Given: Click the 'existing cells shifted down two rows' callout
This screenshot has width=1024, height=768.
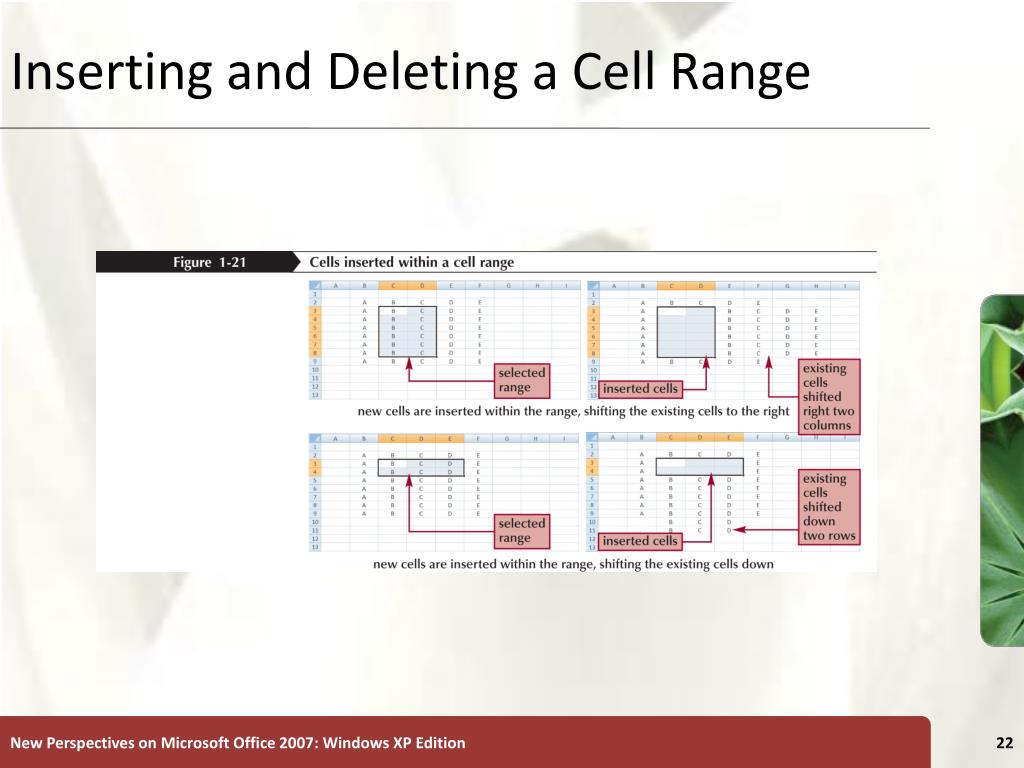Looking at the screenshot, I should [828, 507].
